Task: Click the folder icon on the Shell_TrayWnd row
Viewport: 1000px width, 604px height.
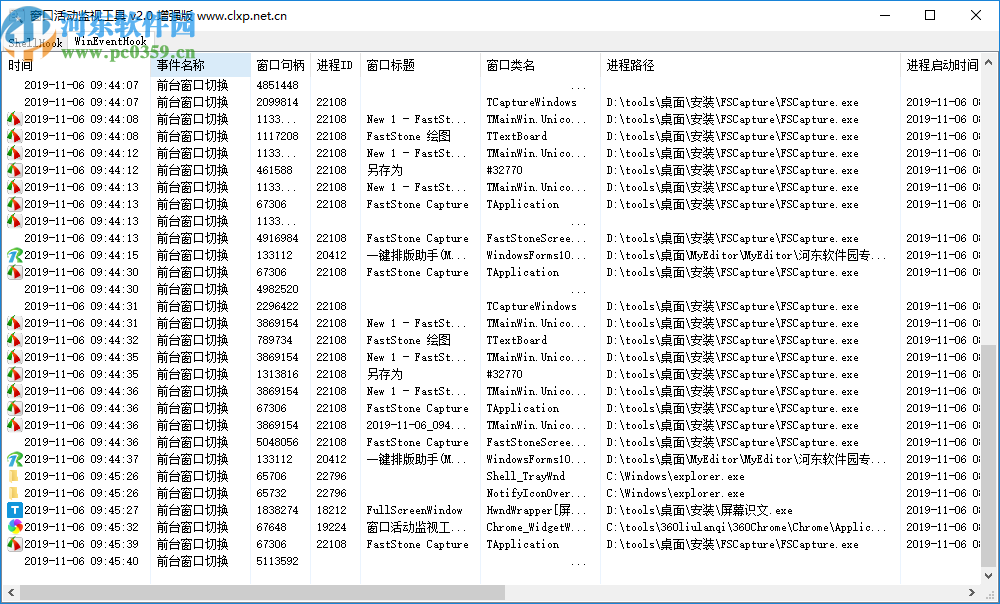Action: tap(14, 476)
